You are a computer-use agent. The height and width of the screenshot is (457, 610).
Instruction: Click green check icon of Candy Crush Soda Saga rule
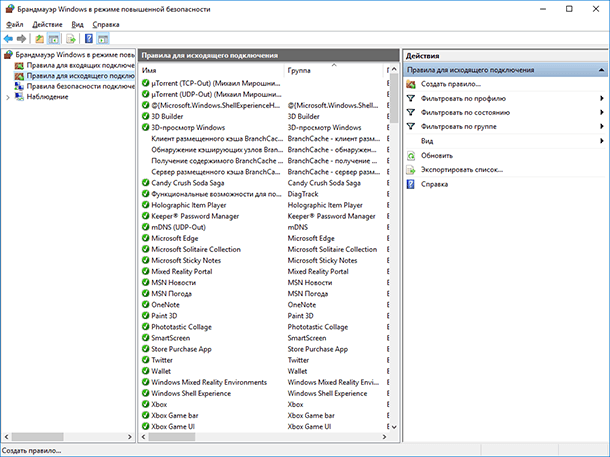[145, 182]
